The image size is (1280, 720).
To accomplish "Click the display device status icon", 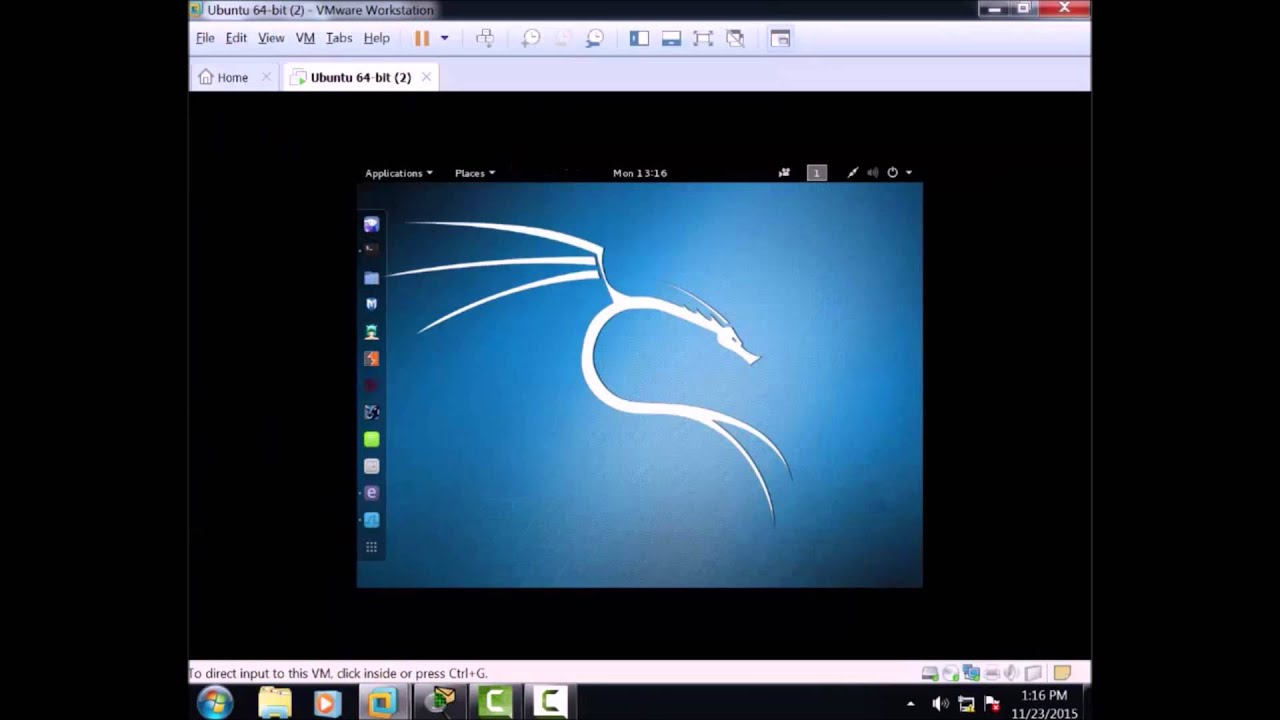I will 1033,674.
